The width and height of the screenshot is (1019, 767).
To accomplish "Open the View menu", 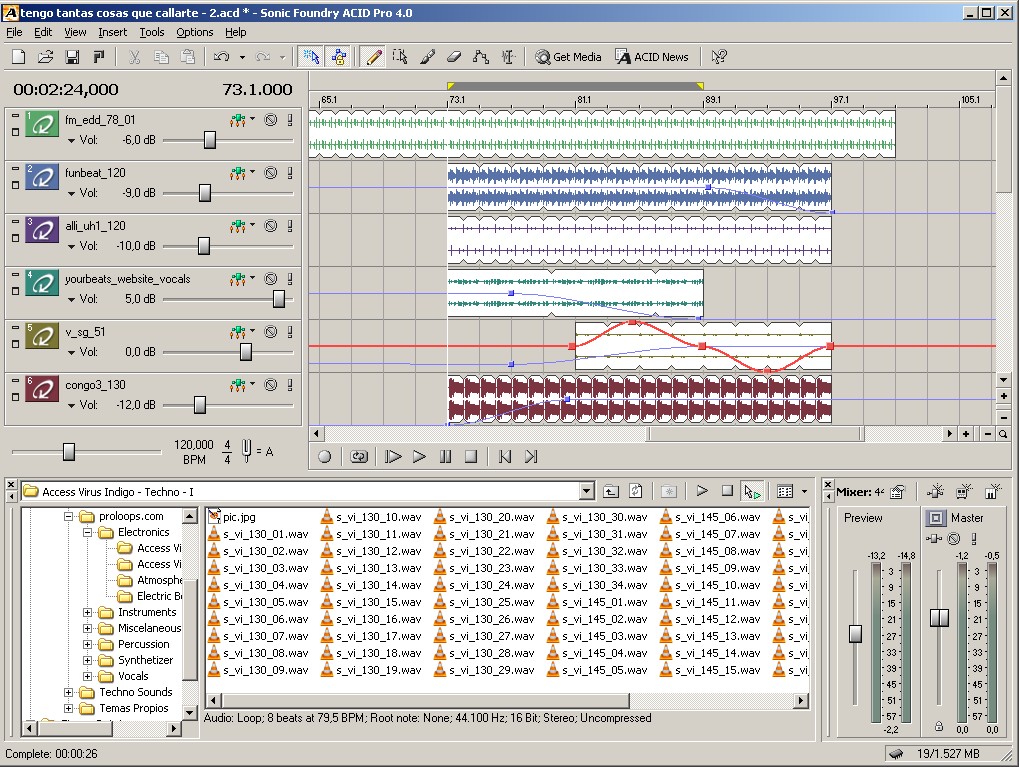I will [75, 32].
